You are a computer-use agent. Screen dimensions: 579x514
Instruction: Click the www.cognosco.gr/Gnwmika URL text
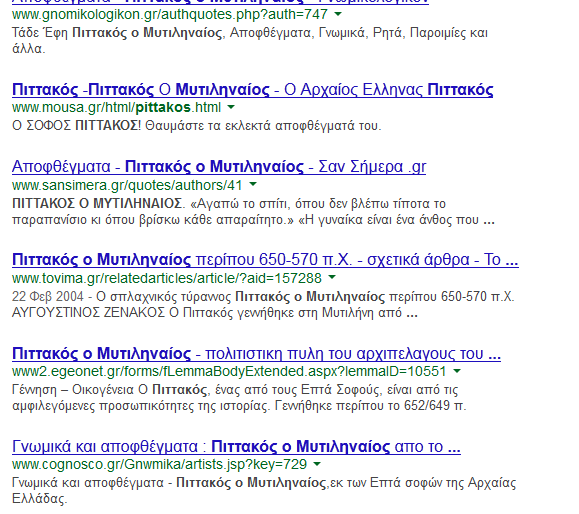(160, 464)
